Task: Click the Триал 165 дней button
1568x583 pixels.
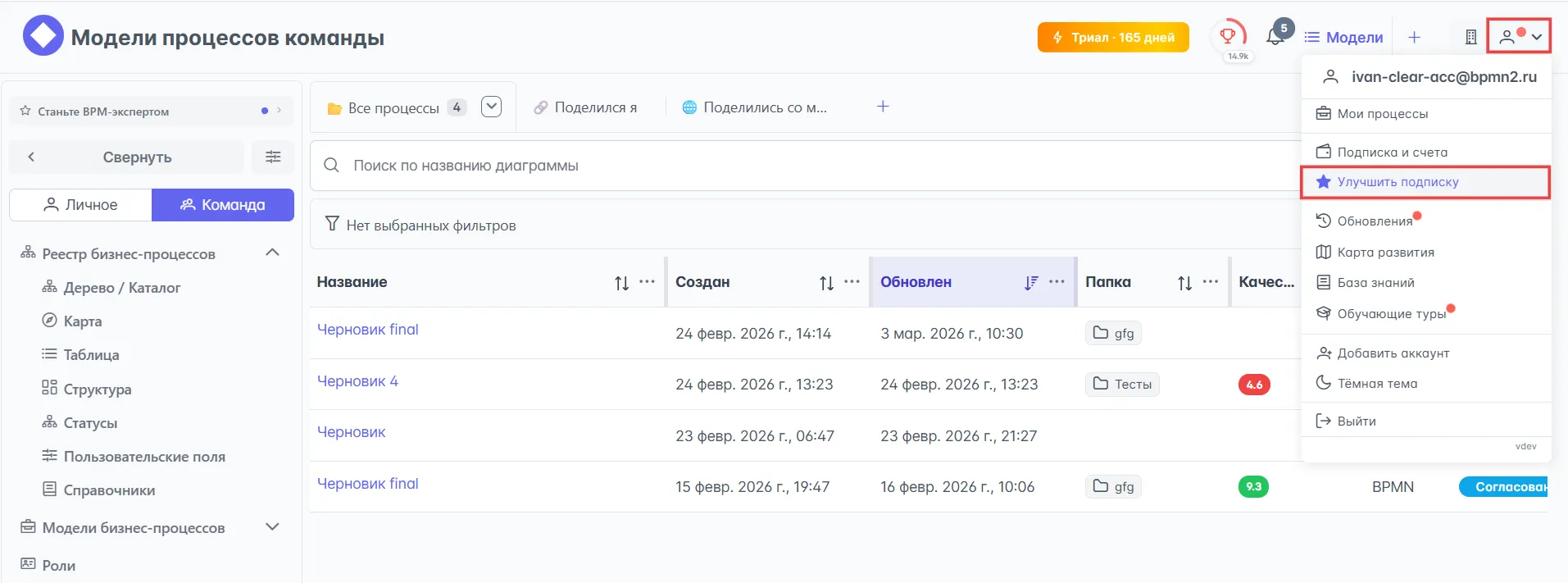Action: [x=1112, y=37]
